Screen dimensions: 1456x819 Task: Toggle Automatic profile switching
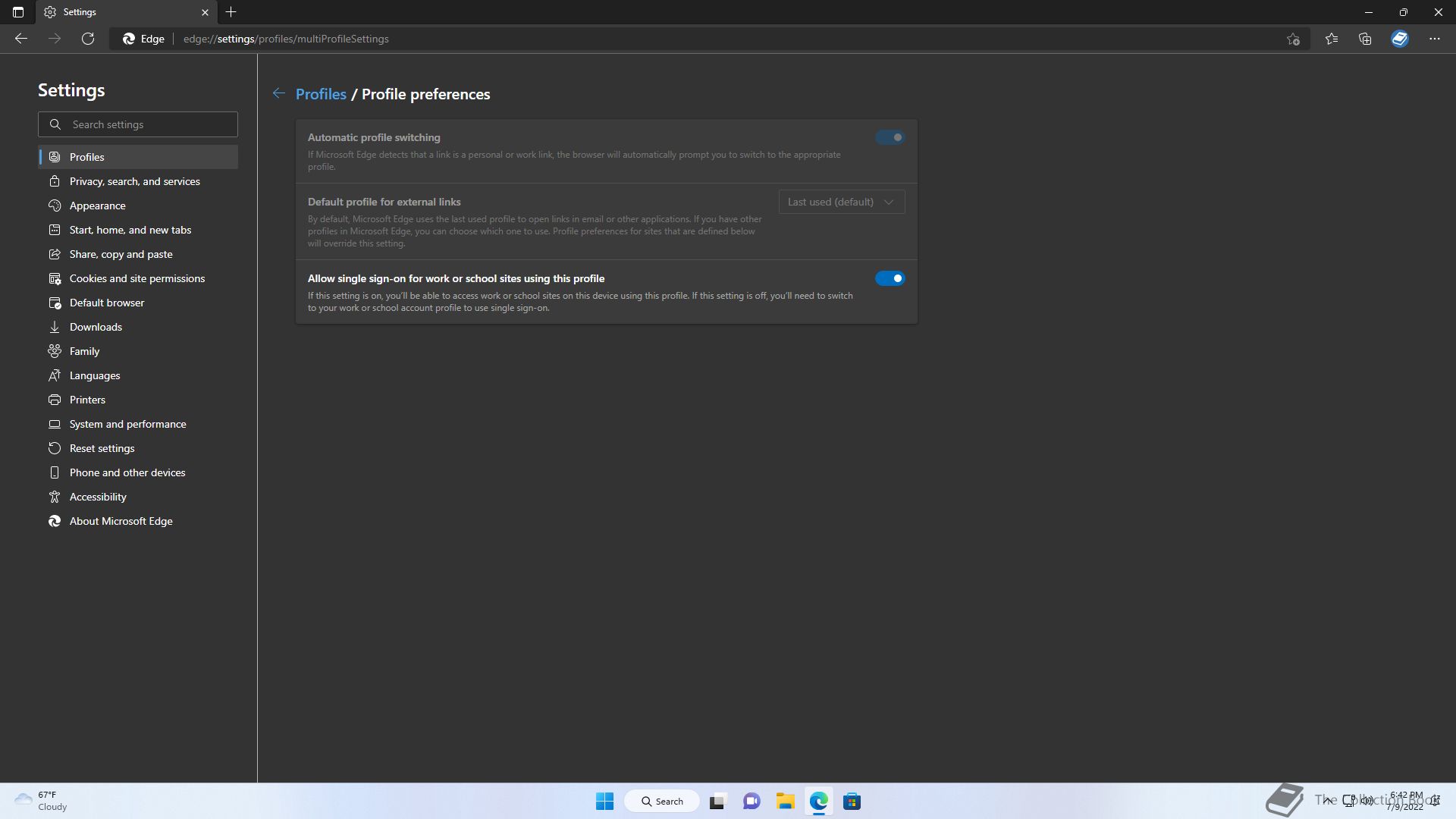890,137
